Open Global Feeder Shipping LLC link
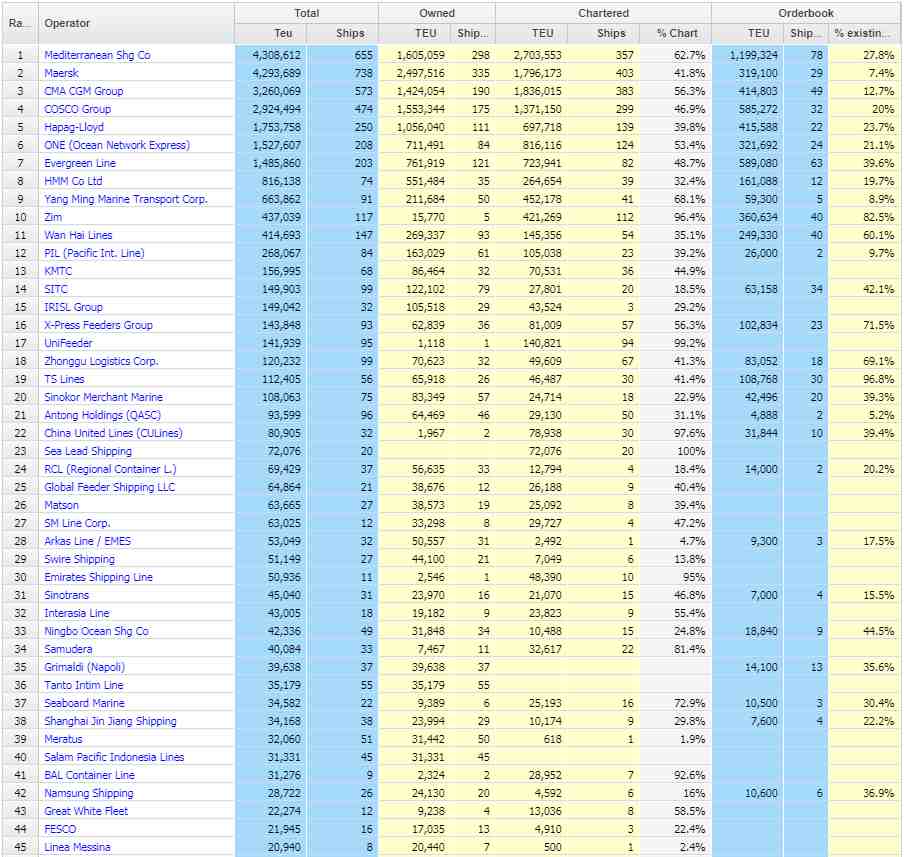 [x=110, y=487]
